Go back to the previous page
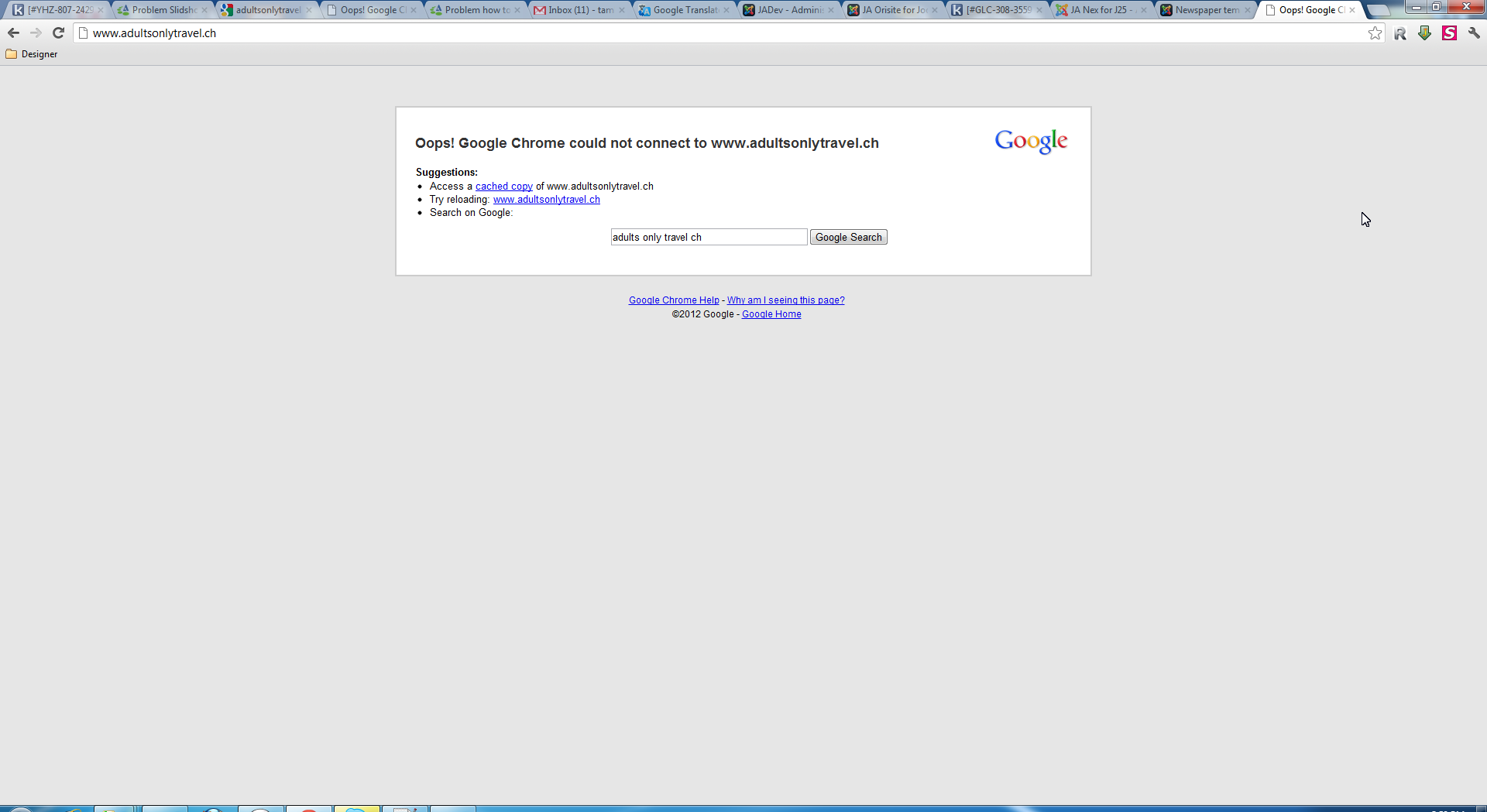The image size is (1487, 812). point(13,33)
